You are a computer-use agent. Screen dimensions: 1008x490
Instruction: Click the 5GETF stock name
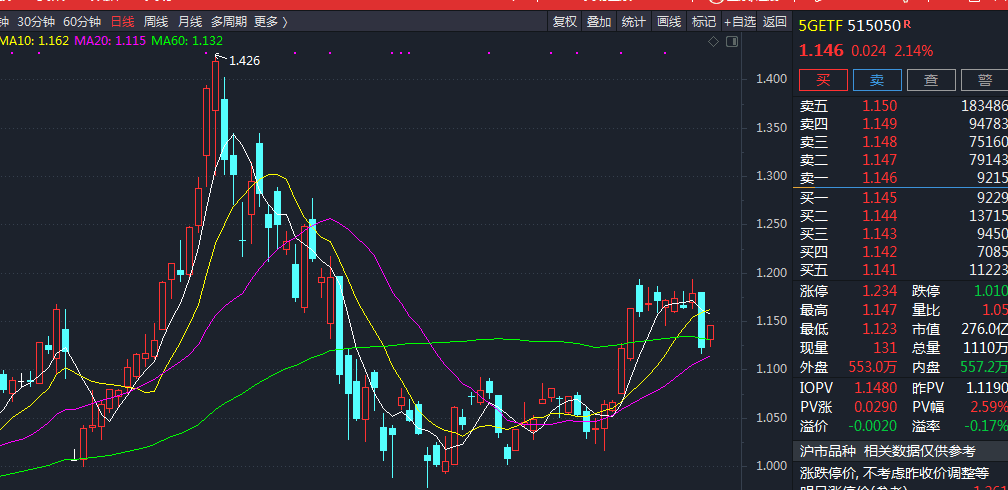coord(820,26)
